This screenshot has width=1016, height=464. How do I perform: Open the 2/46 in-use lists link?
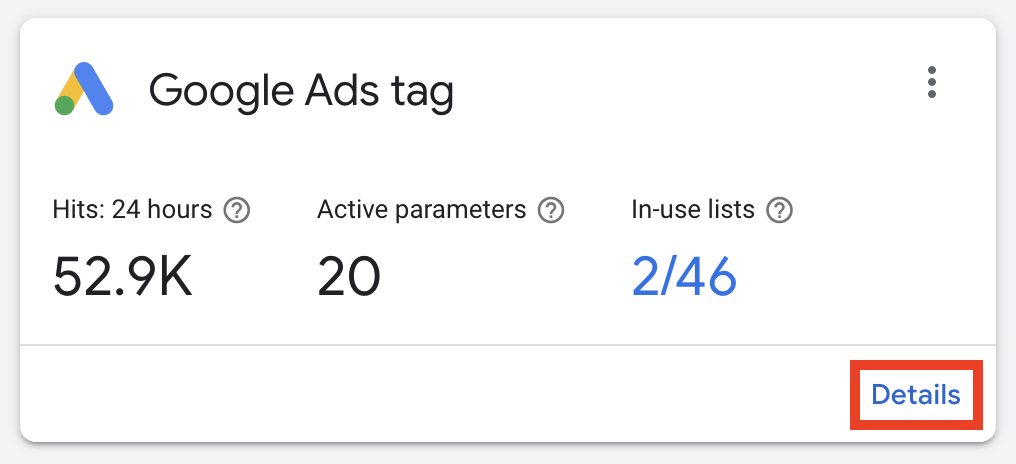(684, 276)
